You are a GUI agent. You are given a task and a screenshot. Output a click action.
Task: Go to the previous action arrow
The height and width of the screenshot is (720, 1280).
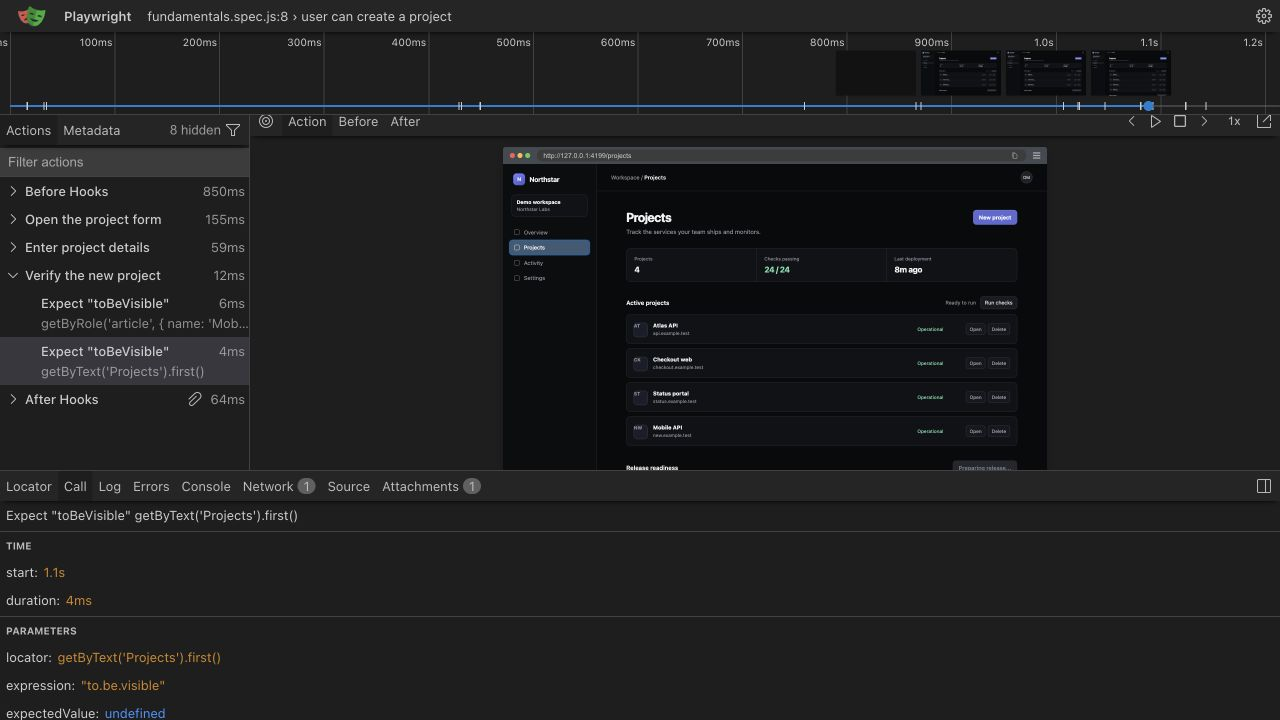click(1131, 121)
